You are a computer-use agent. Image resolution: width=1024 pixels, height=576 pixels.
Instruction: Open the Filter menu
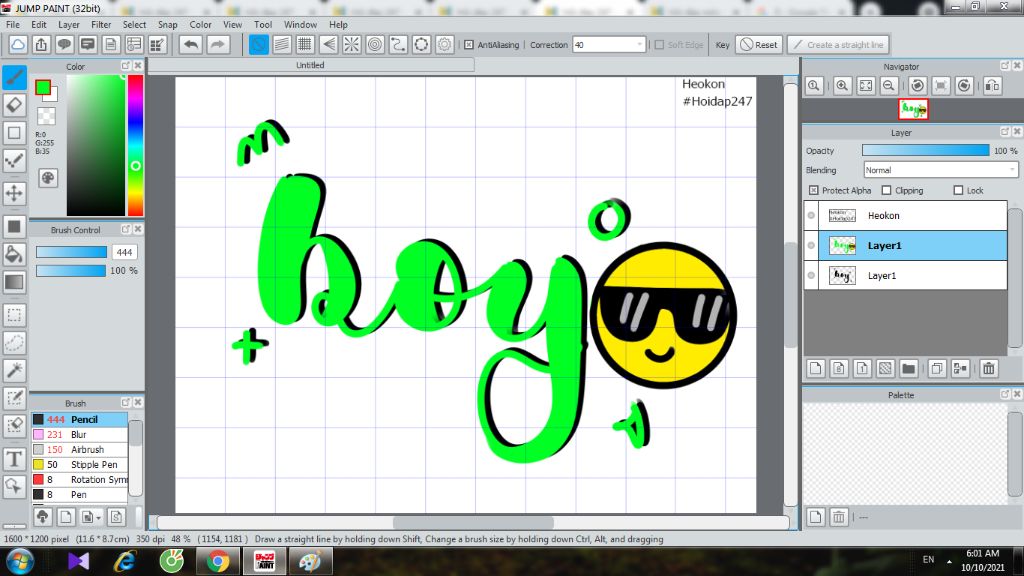(x=101, y=25)
